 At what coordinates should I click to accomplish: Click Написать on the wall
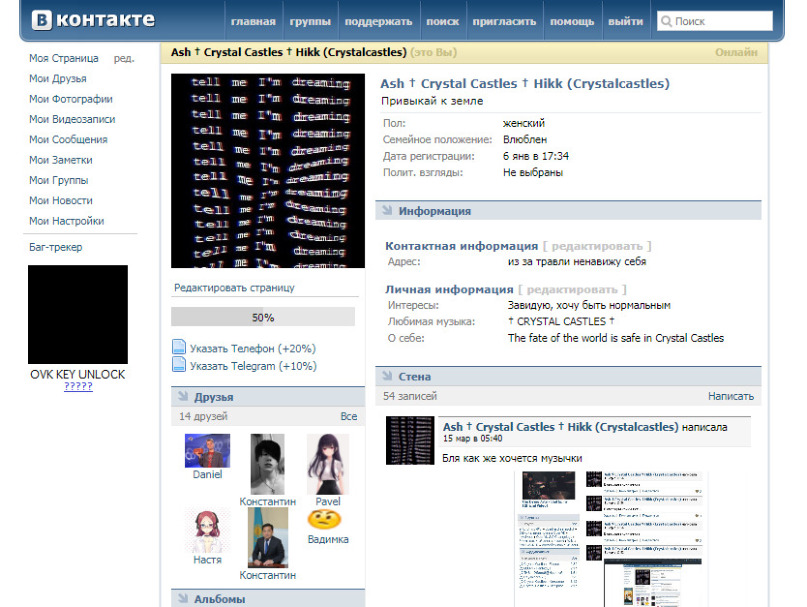click(730, 397)
